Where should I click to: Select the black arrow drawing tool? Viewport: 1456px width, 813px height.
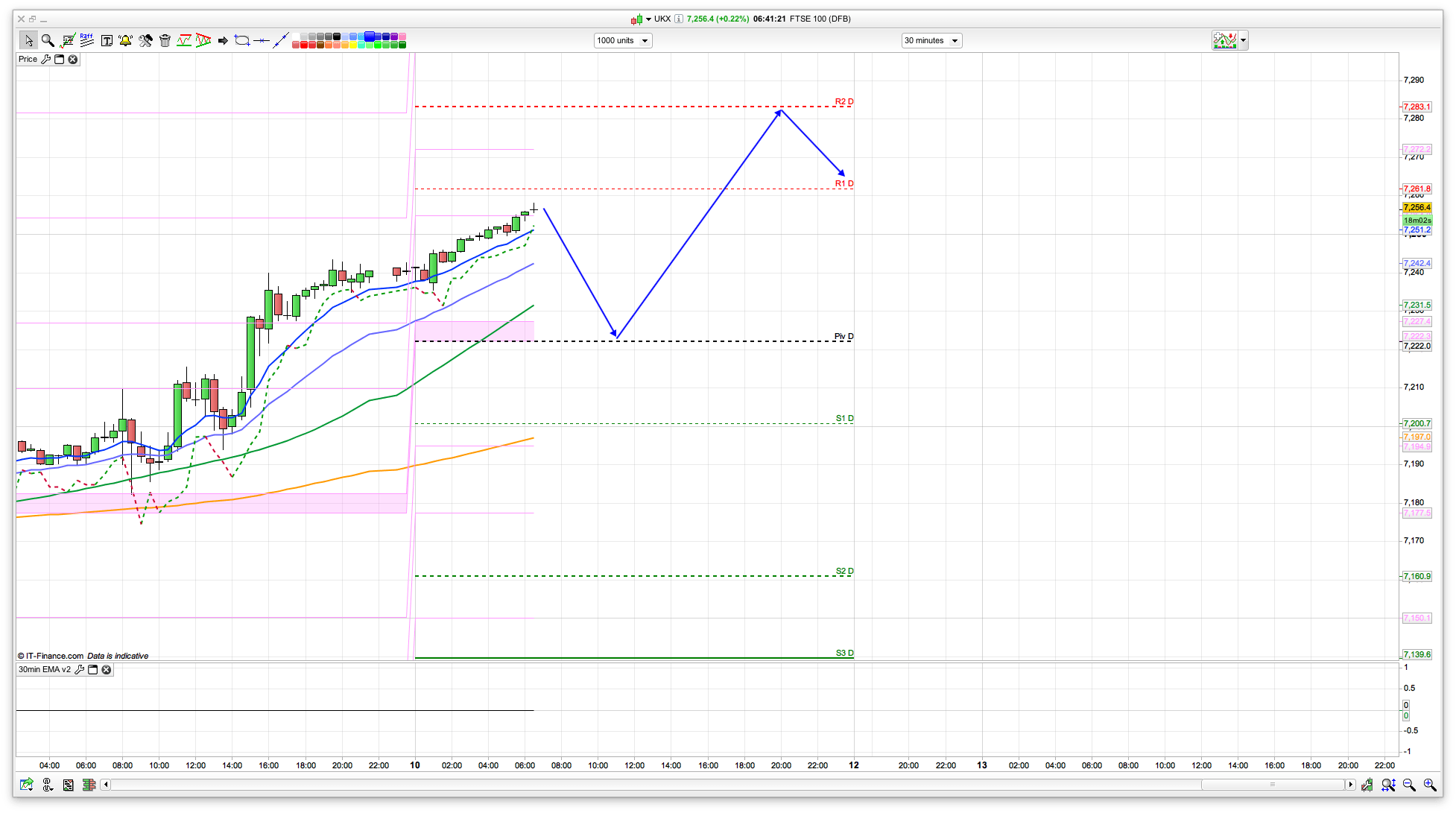pyautogui.click(x=222, y=40)
